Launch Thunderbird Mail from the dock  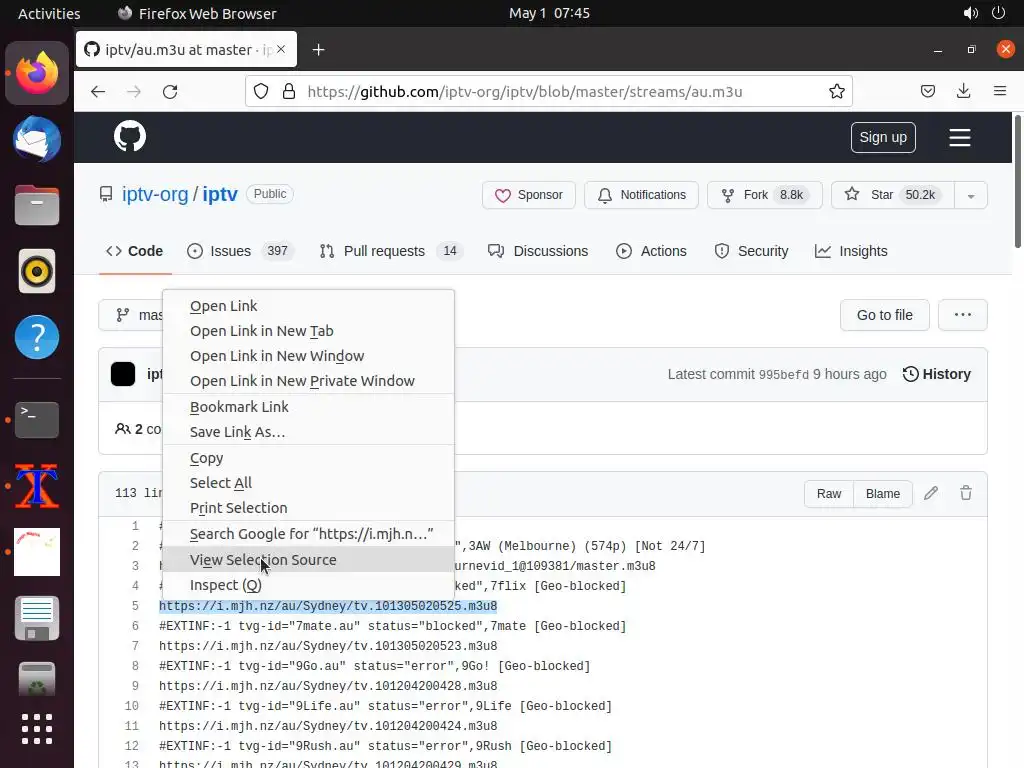(37, 139)
